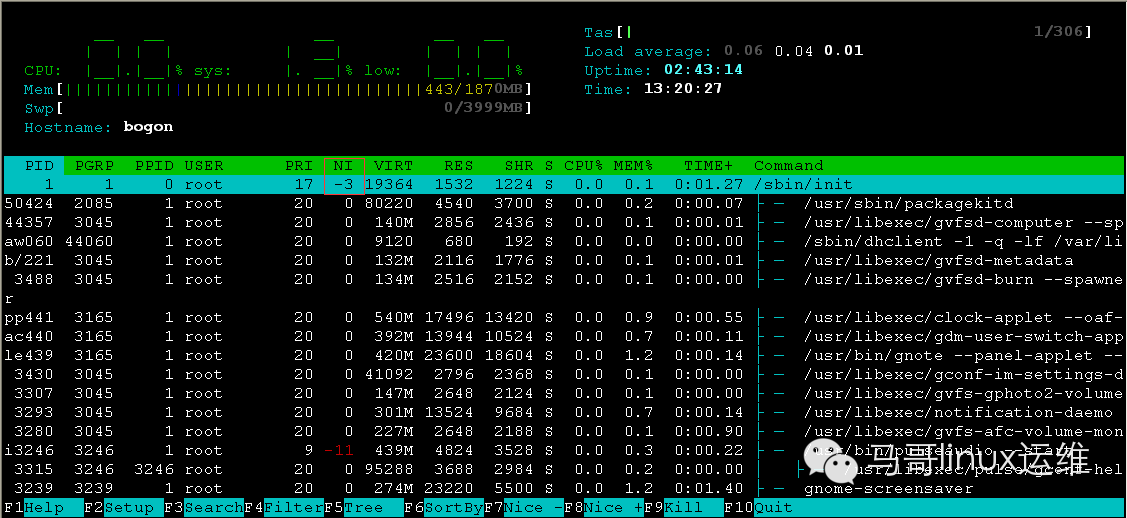This screenshot has width=1127, height=518.
Task: Click the NI value -3 of init
Action: coord(344,185)
